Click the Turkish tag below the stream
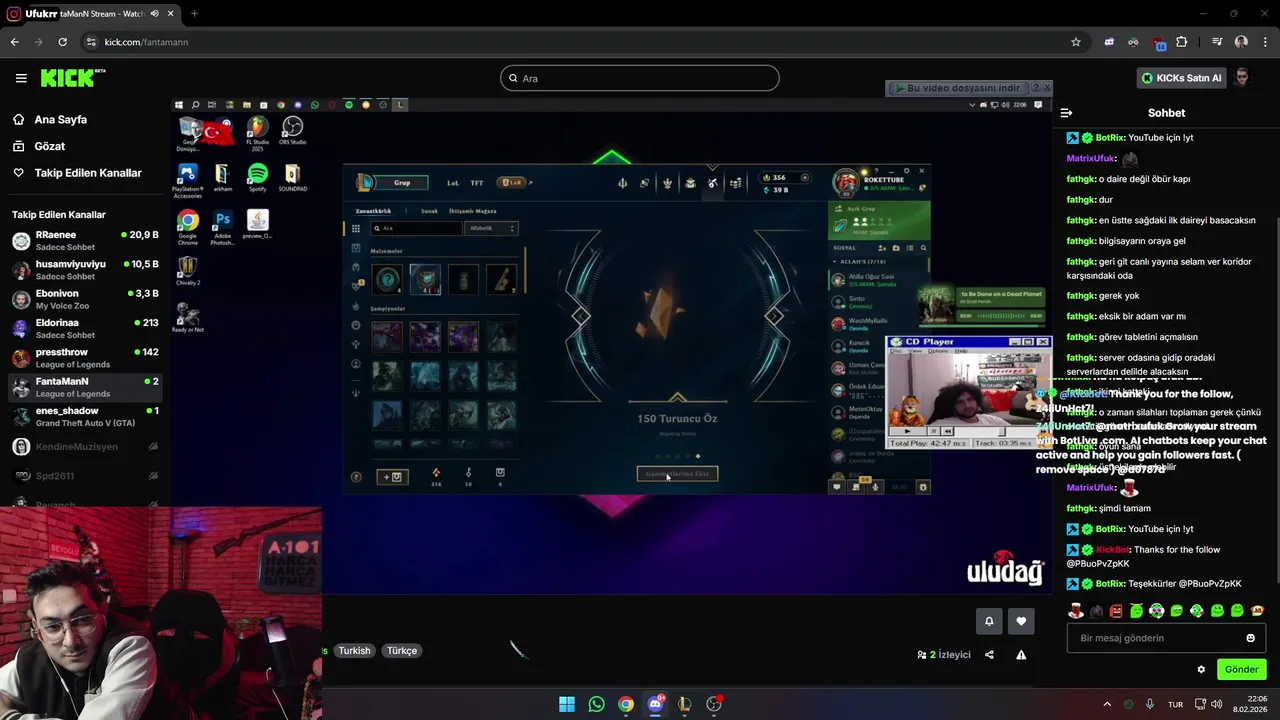This screenshot has width=1280, height=720. (x=354, y=651)
